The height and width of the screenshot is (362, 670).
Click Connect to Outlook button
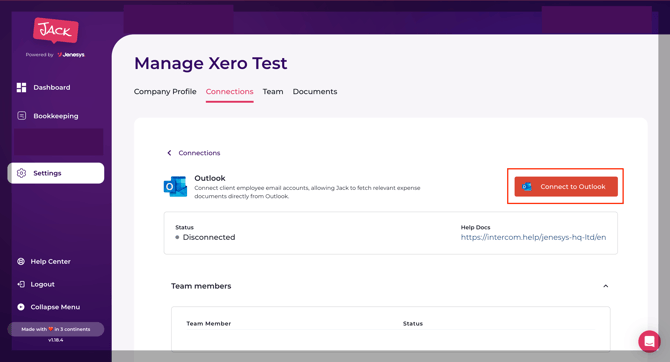point(566,187)
